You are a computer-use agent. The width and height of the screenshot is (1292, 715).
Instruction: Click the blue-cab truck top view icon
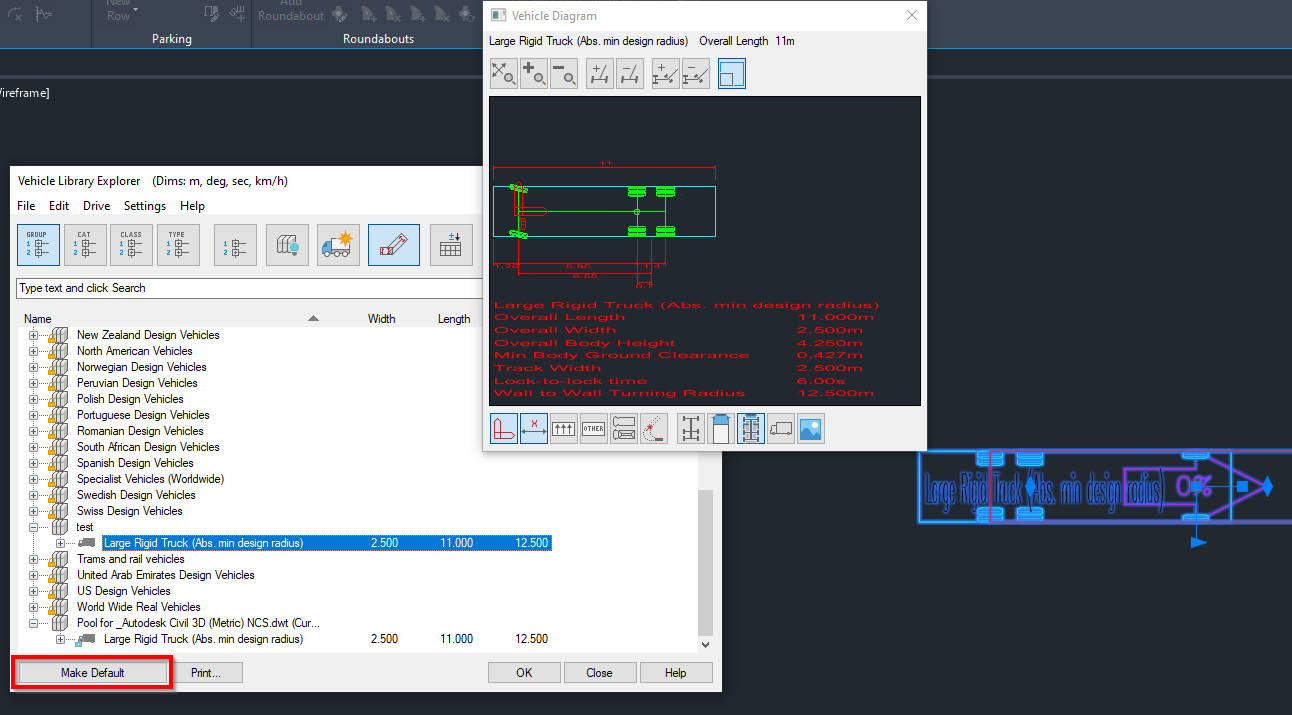[720, 429]
